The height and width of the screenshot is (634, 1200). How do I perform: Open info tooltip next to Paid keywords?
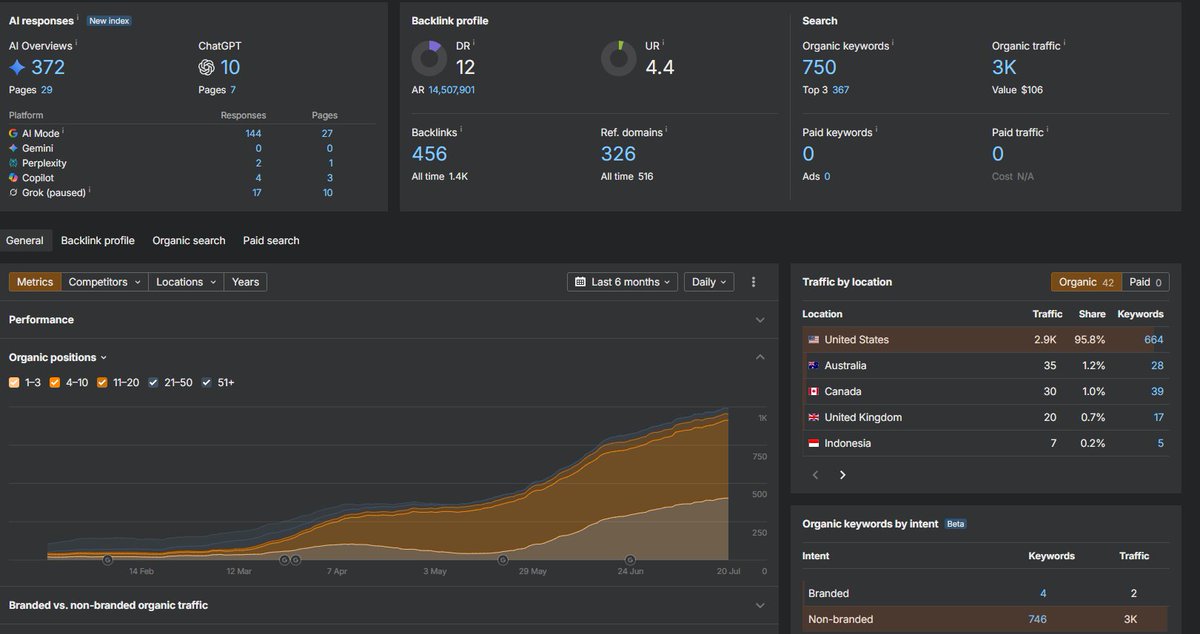tap(878, 130)
